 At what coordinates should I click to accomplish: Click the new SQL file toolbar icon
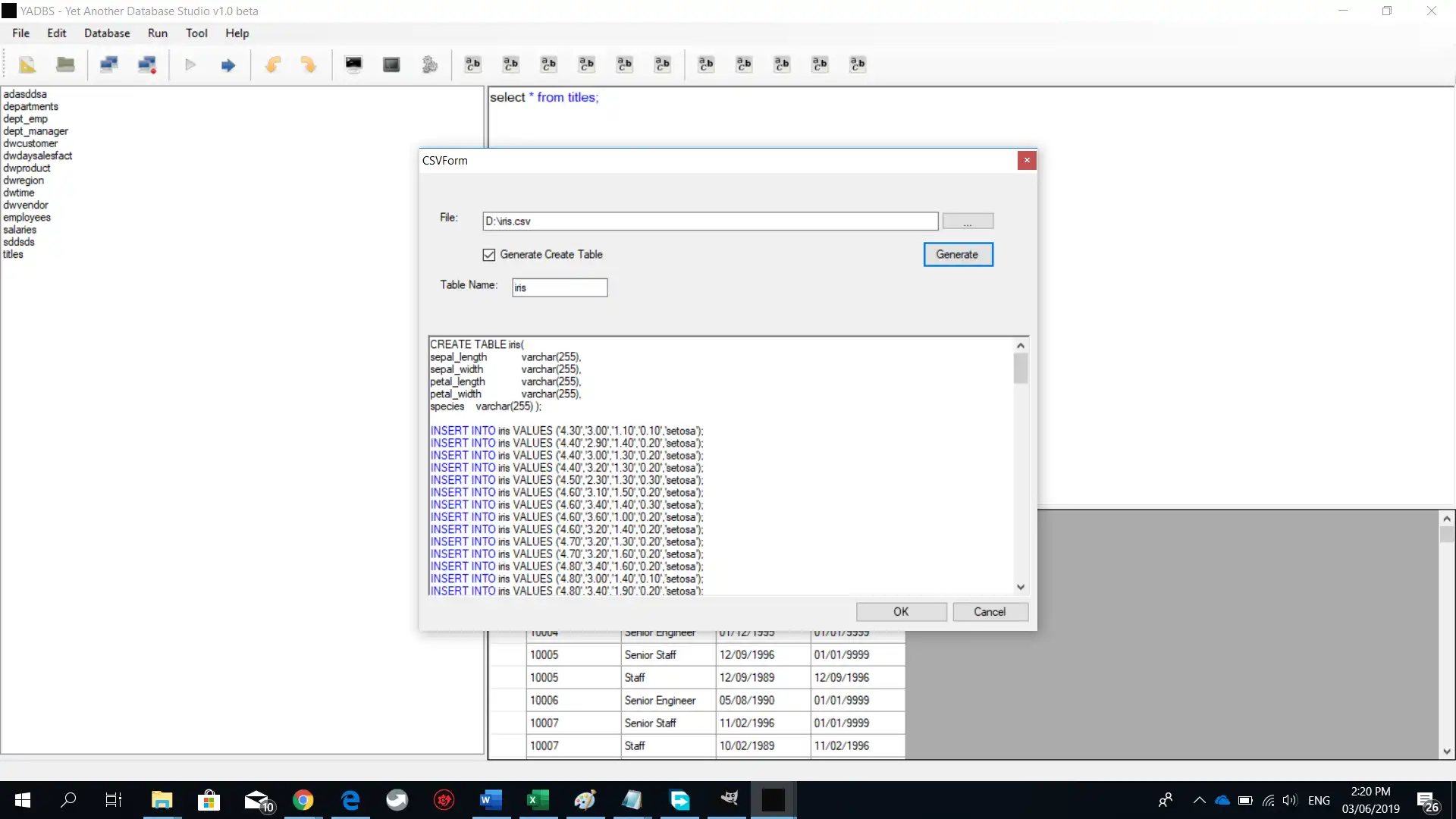click(x=27, y=64)
